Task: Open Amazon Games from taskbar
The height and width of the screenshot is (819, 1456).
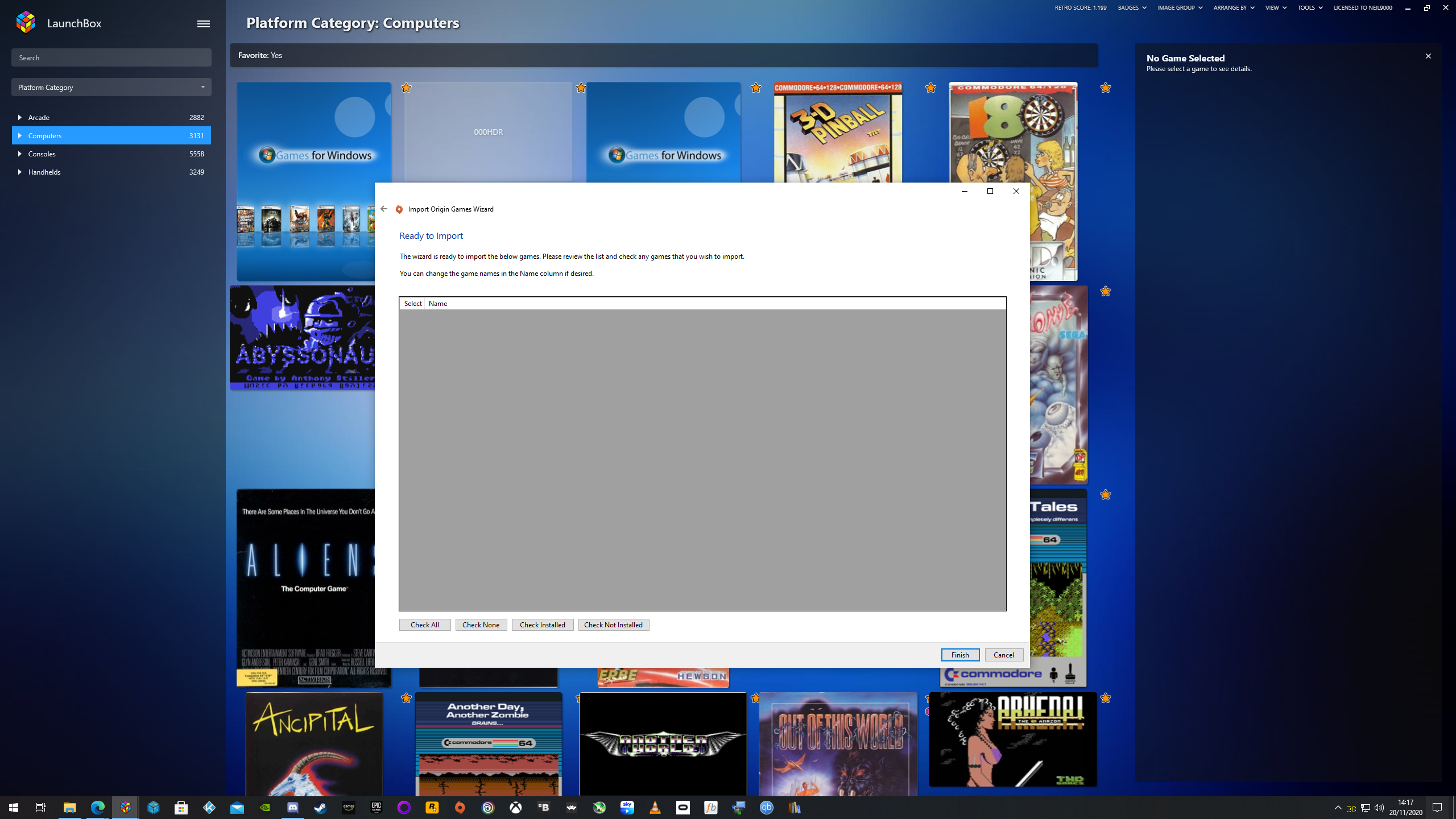Action: click(x=349, y=807)
